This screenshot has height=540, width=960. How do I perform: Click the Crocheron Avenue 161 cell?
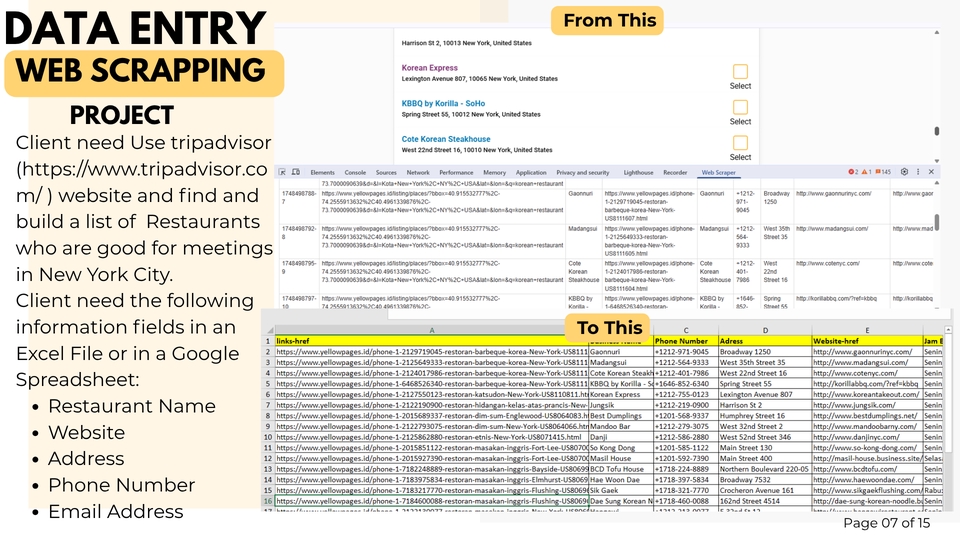pyautogui.click(x=765, y=490)
